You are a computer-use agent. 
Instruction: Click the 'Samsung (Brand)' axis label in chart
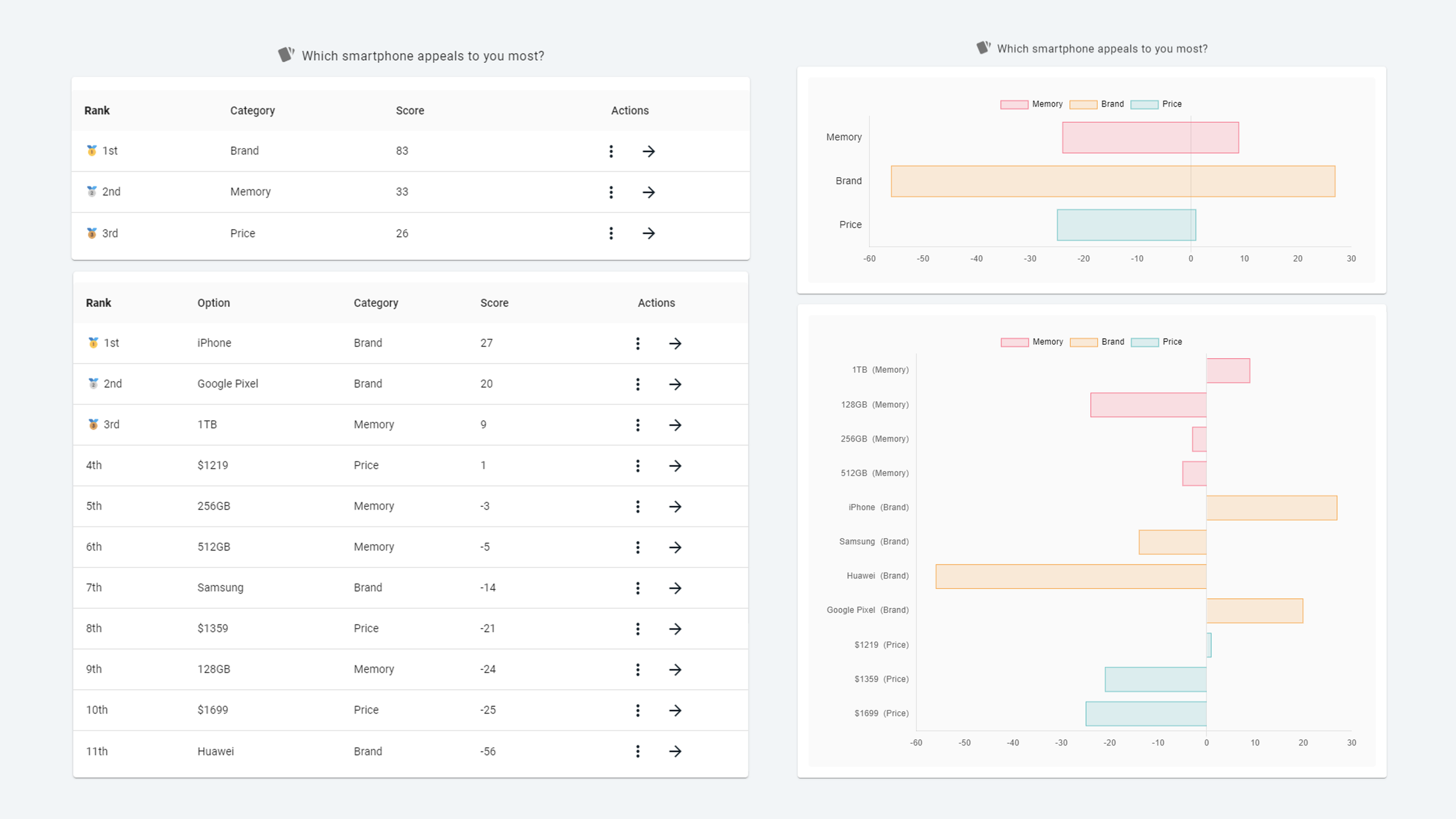pos(874,542)
